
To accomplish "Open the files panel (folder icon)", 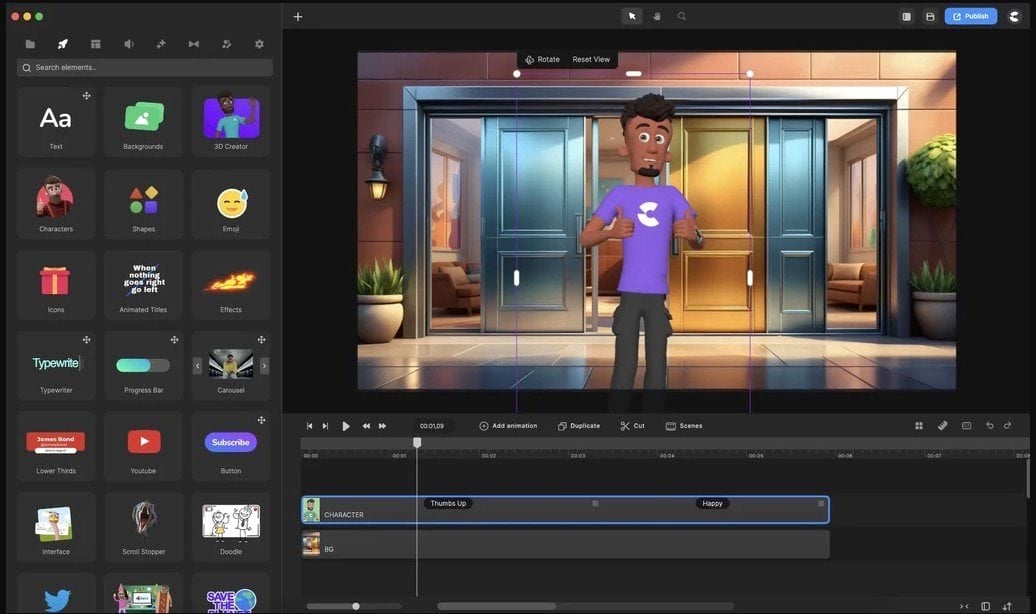I will tap(30, 44).
